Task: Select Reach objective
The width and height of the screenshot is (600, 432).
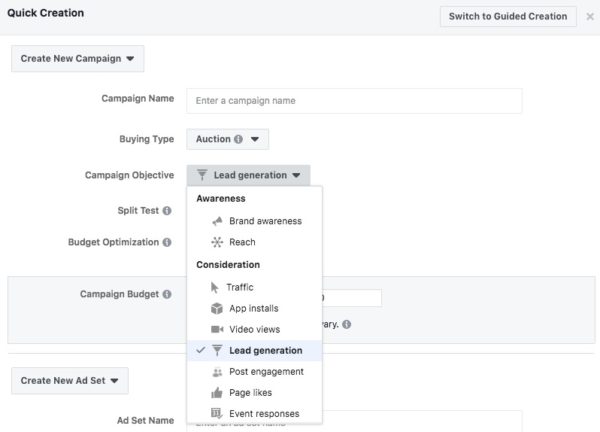Action: coord(254,242)
